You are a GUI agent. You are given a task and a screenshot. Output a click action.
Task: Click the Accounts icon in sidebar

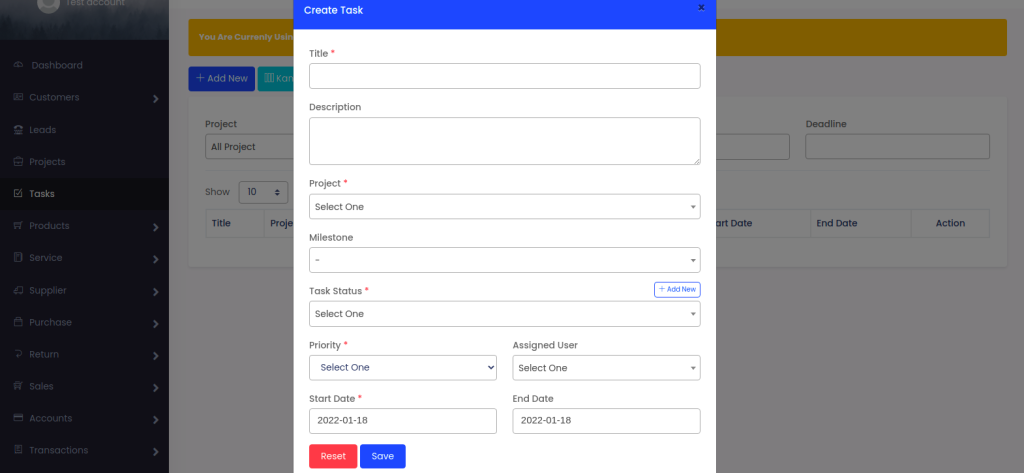point(18,418)
